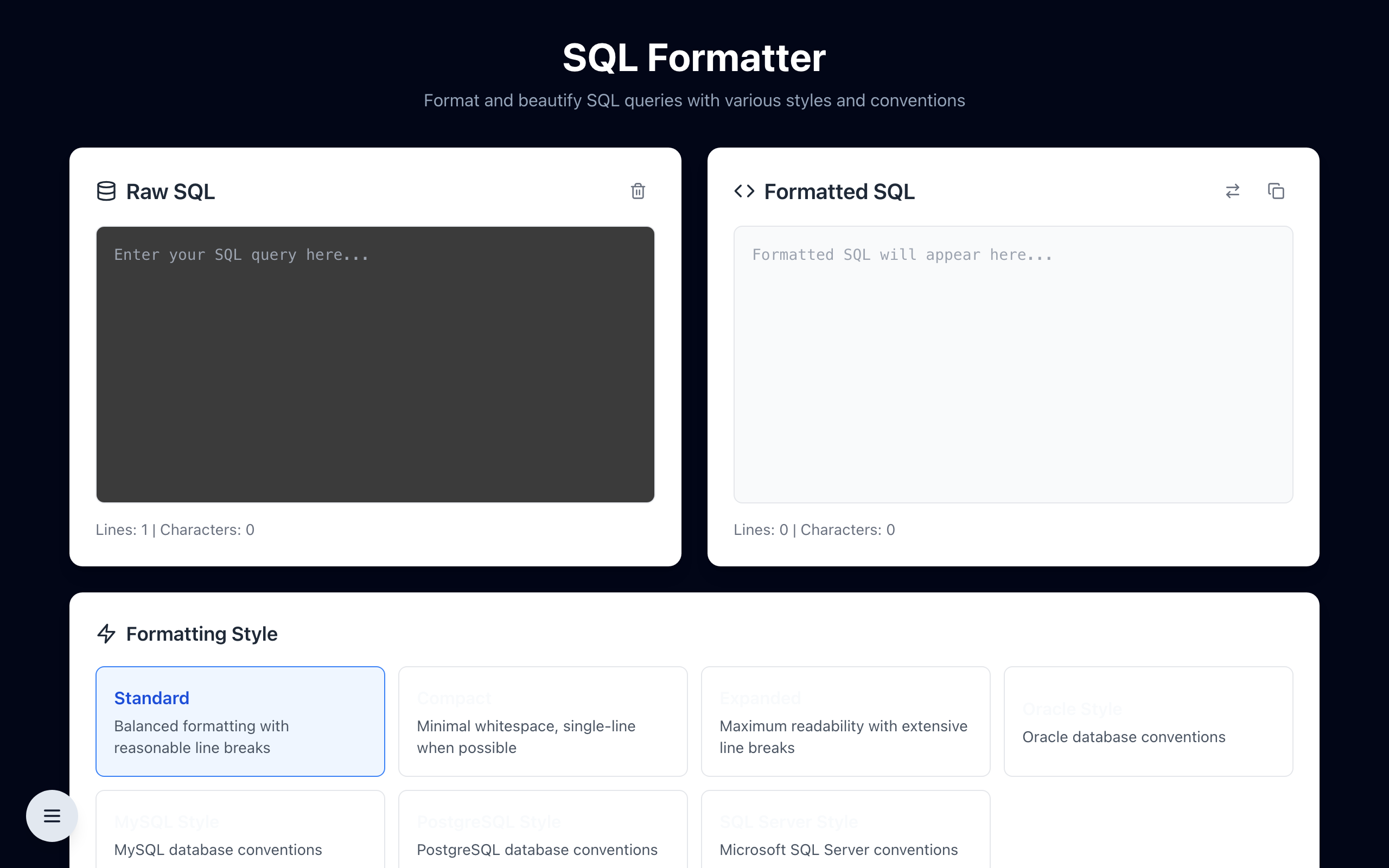Click the lightning icon beside Formatting Style
1389x868 pixels.
point(106,634)
